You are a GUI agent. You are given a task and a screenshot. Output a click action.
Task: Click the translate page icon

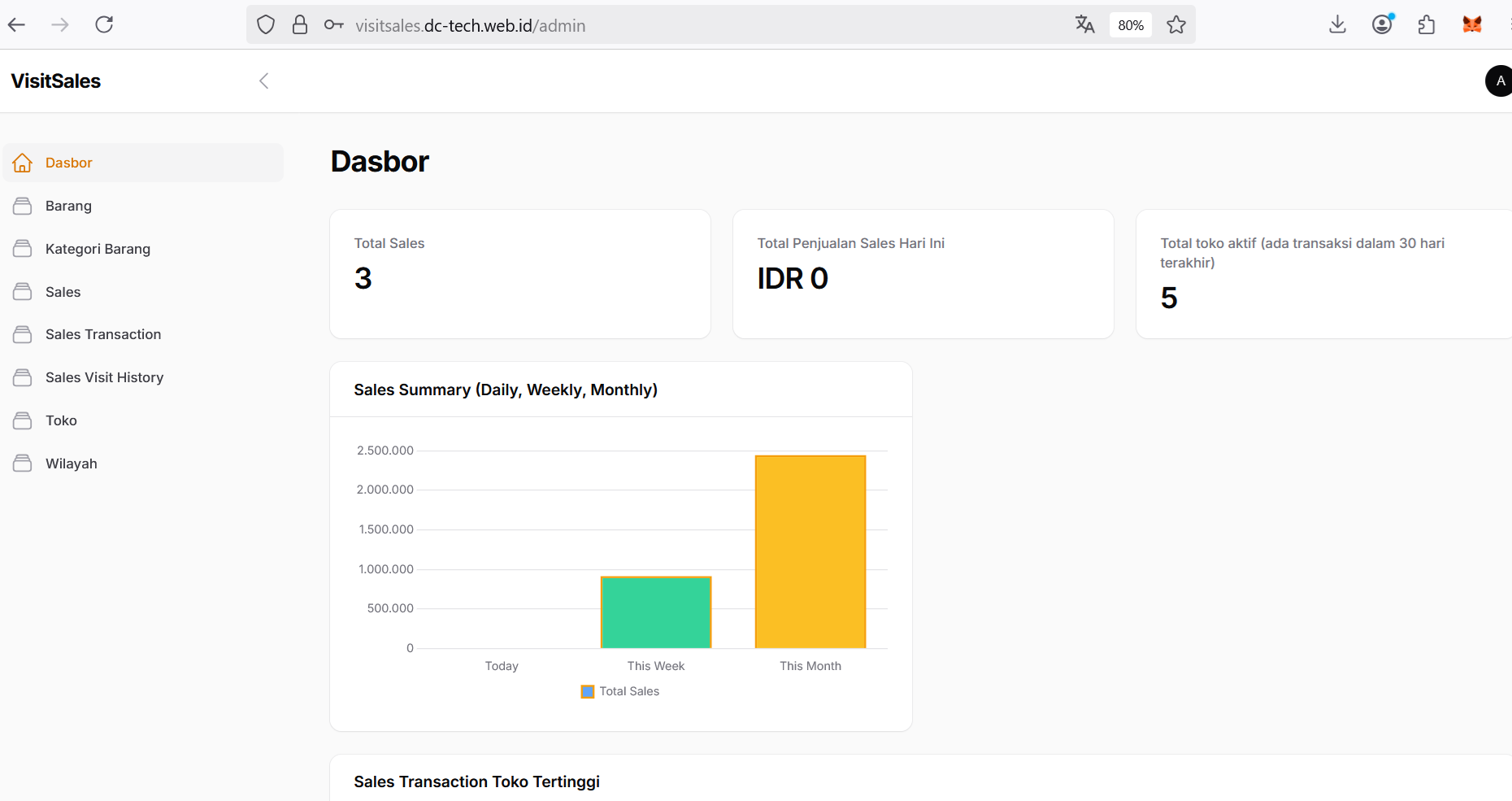[1084, 24]
